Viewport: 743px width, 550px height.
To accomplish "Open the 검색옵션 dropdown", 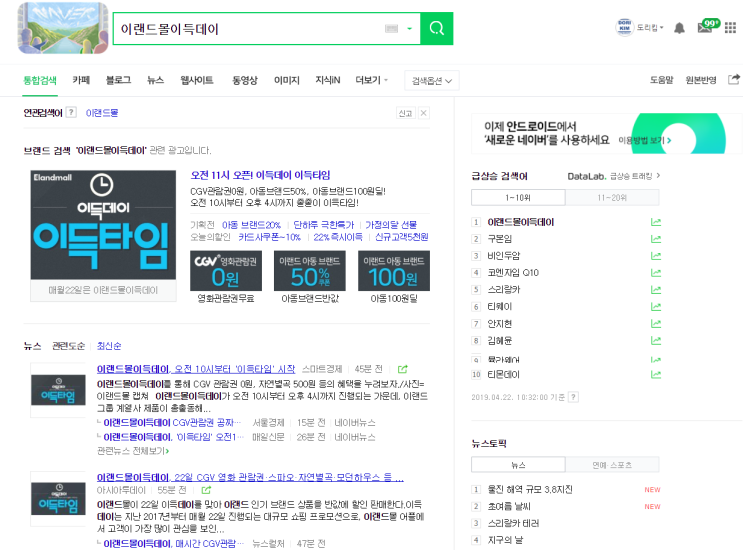I will tap(432, 81).
